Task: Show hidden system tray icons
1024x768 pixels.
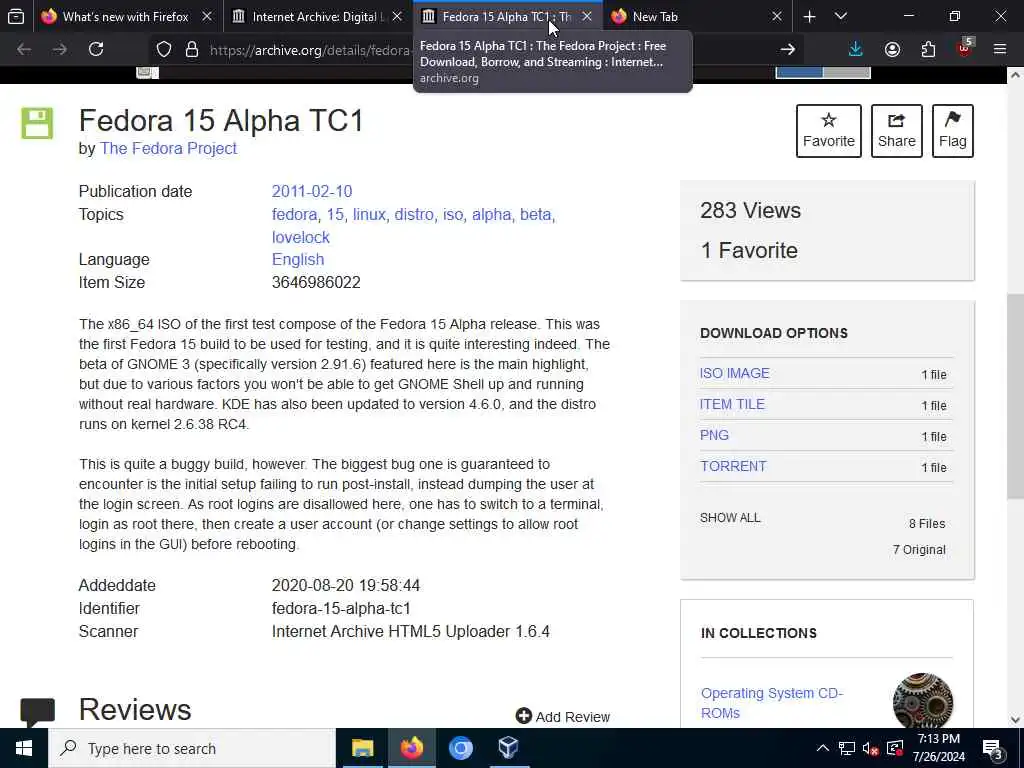Action: 823,748
